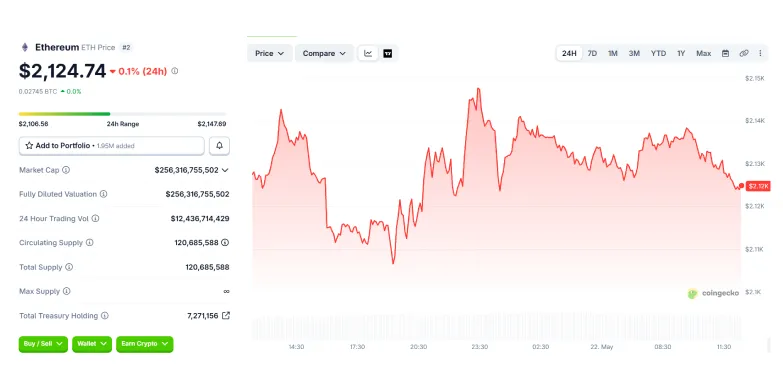Viewport: 783px width, 388px height.
Task: Click the 7,271,156 treasury holding value
Action: (x=202, y=316)
